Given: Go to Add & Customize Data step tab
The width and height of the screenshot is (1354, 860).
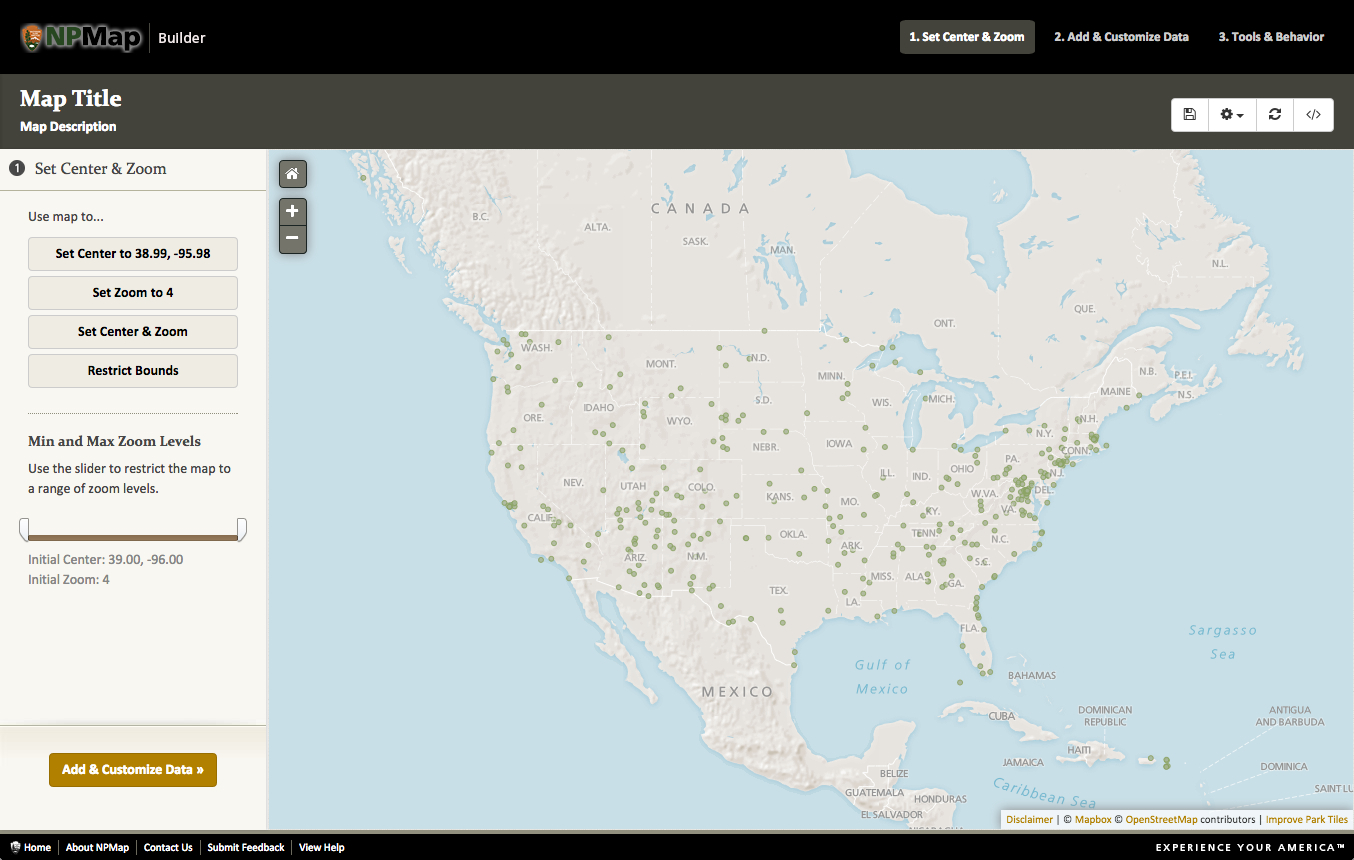Looking at the screenshot, I should [1121, 37].
